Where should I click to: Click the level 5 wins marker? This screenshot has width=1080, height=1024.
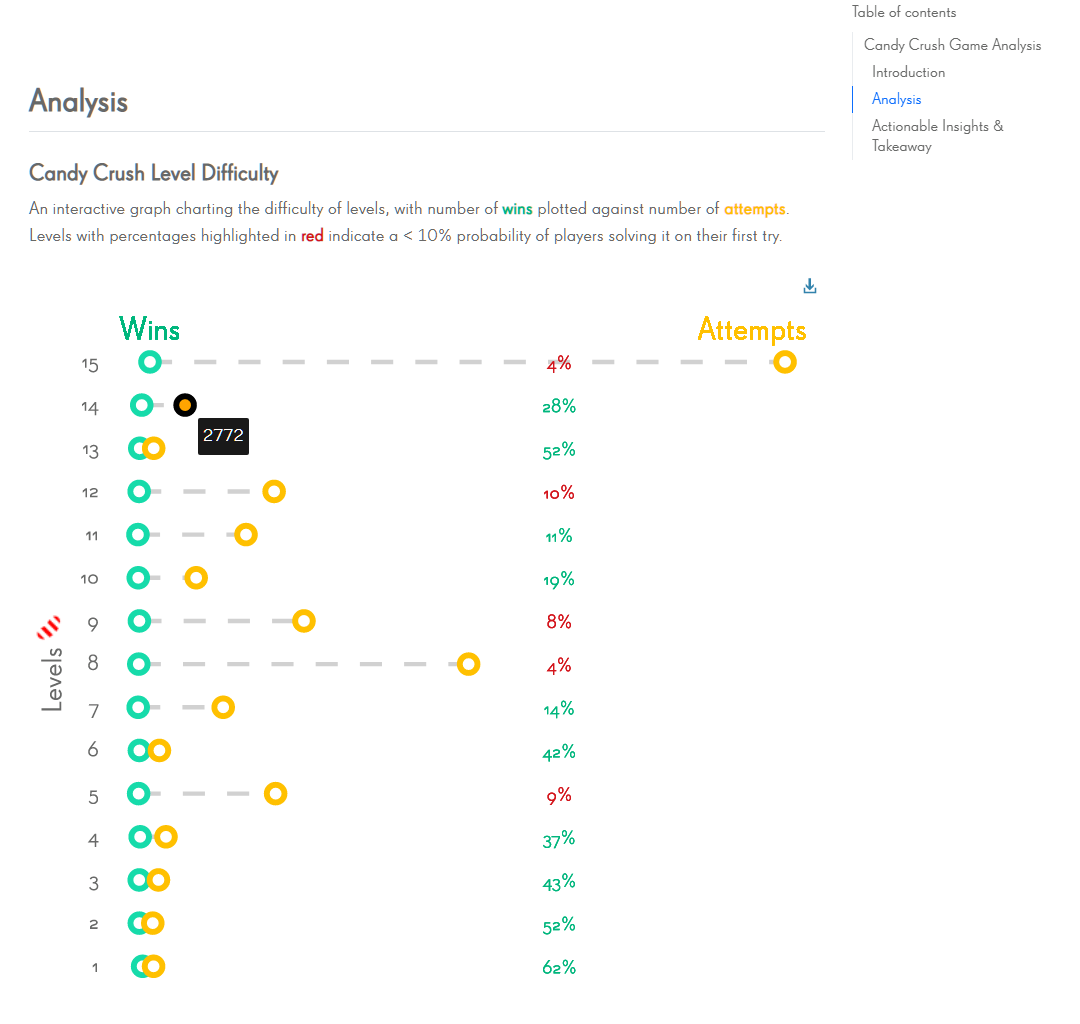(138, 794)
